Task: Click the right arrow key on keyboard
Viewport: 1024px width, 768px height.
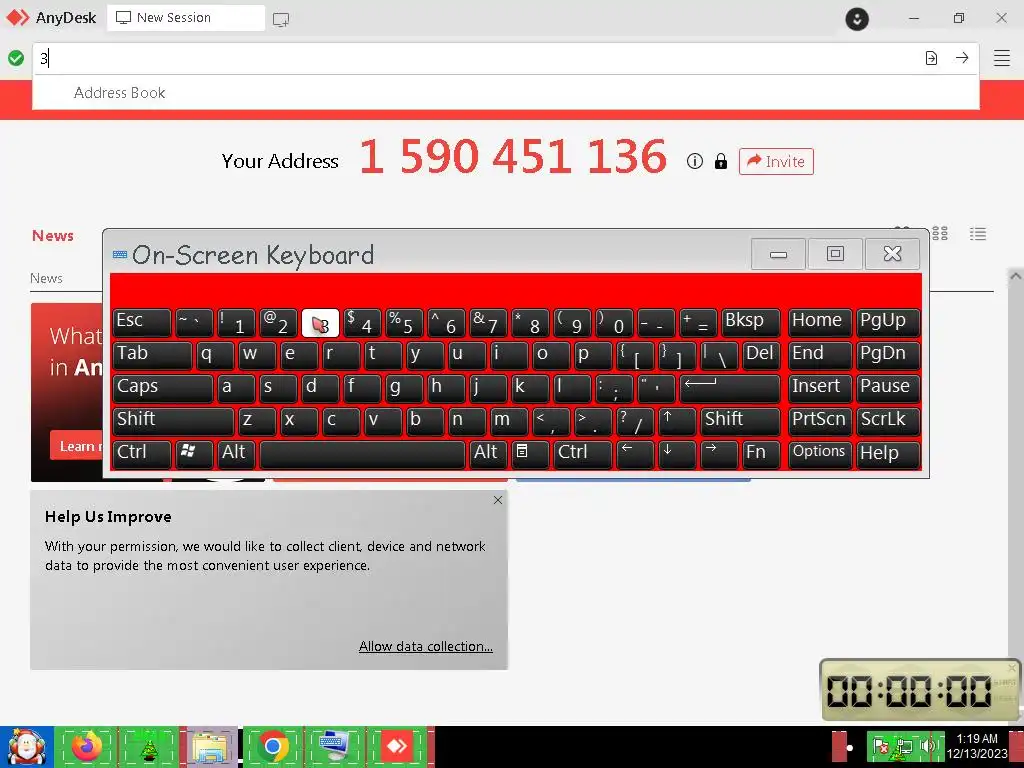Action: click(x=719, y=454)
